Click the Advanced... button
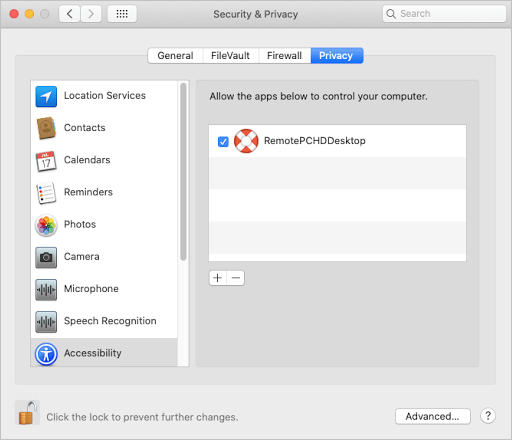The height and width of the screenshot is (440, 512). click(x=433, y=416)
